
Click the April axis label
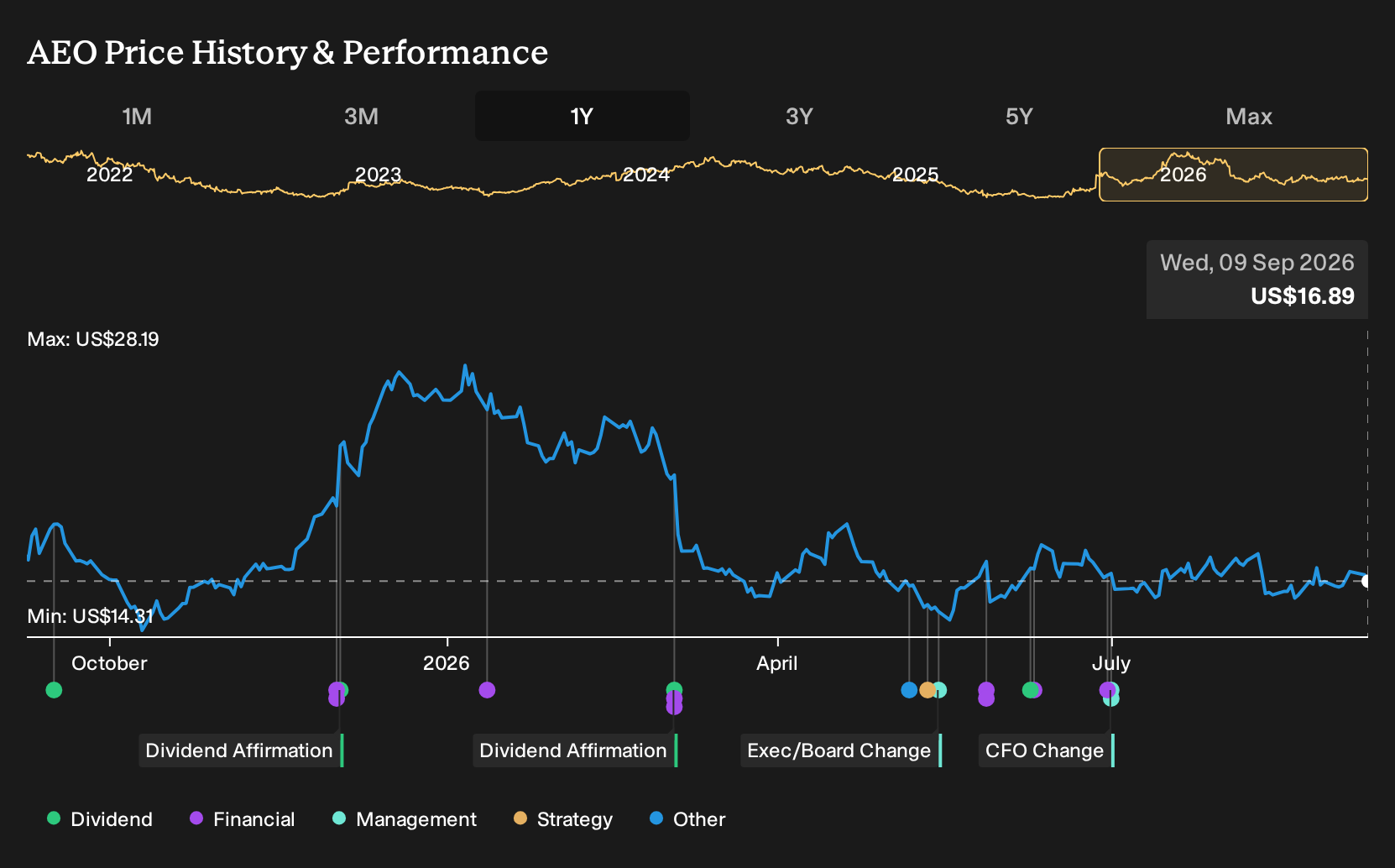coord(777,663)
